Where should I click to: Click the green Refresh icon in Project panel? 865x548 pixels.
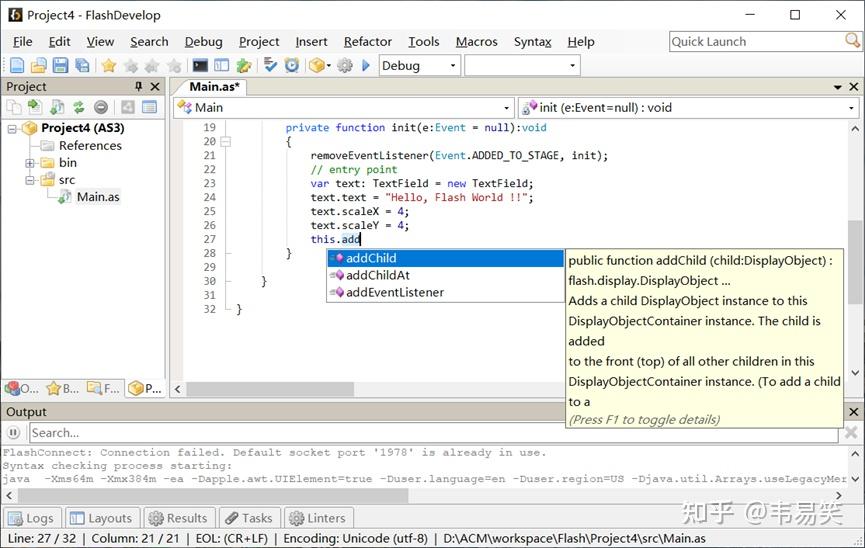(78, 107)
